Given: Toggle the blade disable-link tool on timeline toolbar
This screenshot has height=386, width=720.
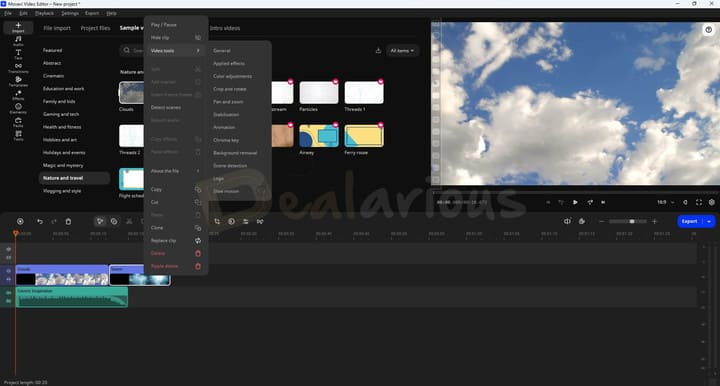Looking at the screenshot, I should 114,222.
